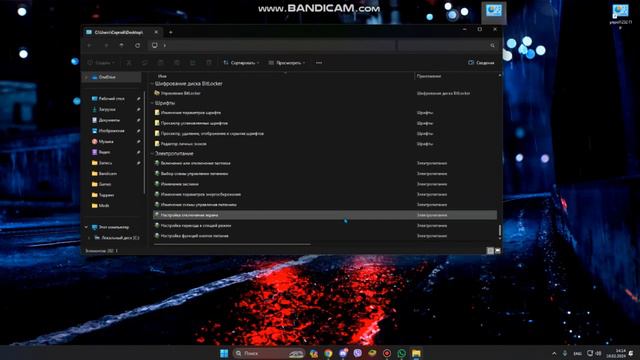Click the Delete trash icon in the toolbar
The width and height of the screenshot is (640, 360).
209,63
